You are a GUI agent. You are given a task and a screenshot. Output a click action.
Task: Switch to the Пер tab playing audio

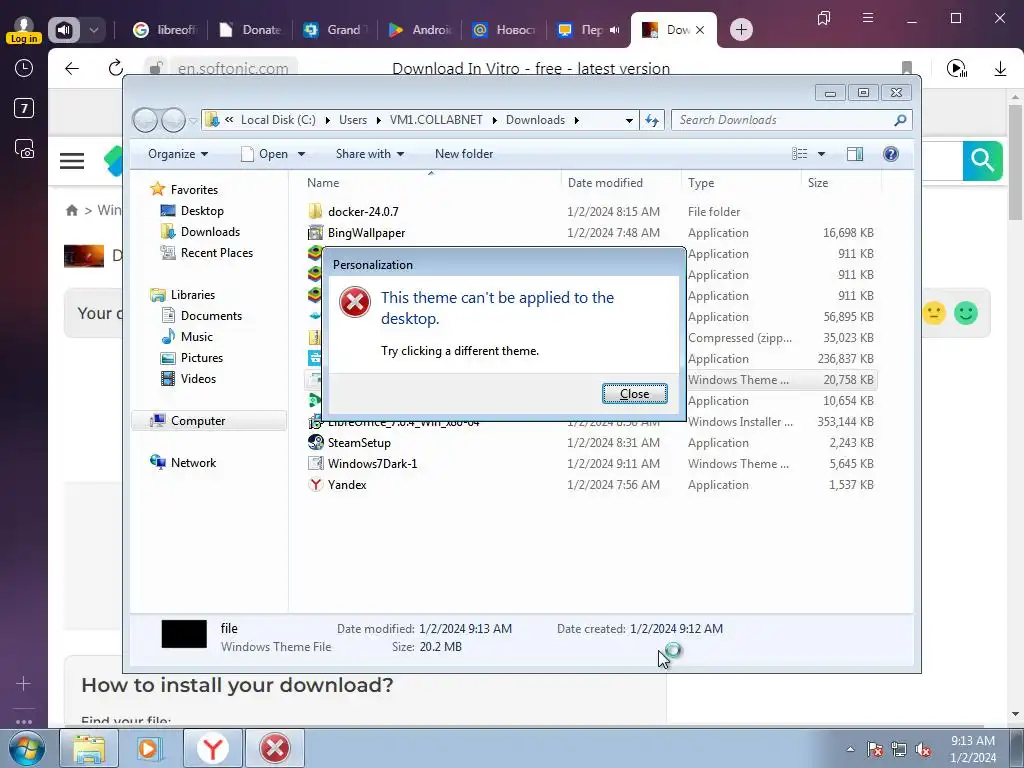588,30
